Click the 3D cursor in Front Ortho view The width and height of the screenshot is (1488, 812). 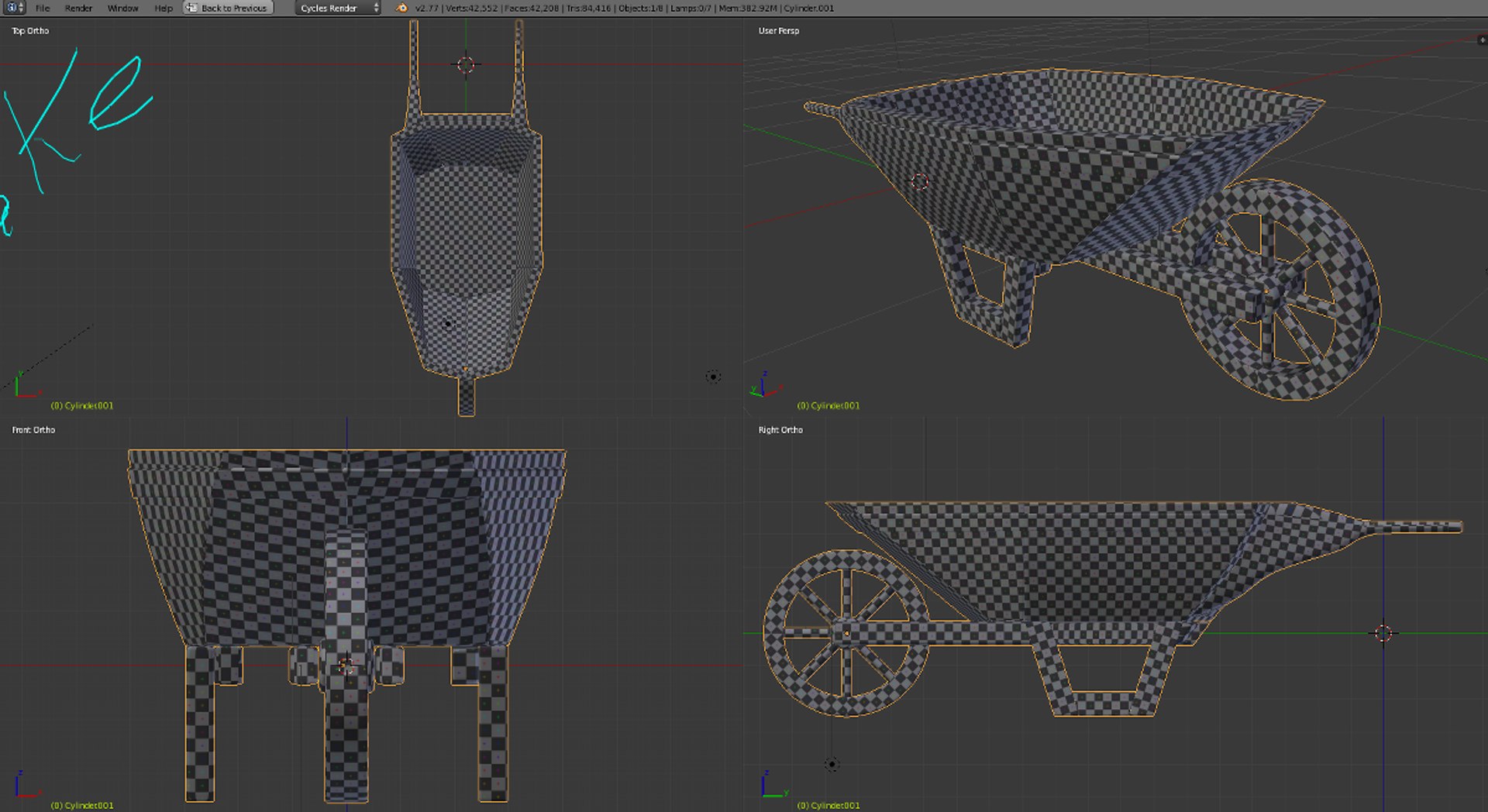pyautogui.click(x=346, y=666)
